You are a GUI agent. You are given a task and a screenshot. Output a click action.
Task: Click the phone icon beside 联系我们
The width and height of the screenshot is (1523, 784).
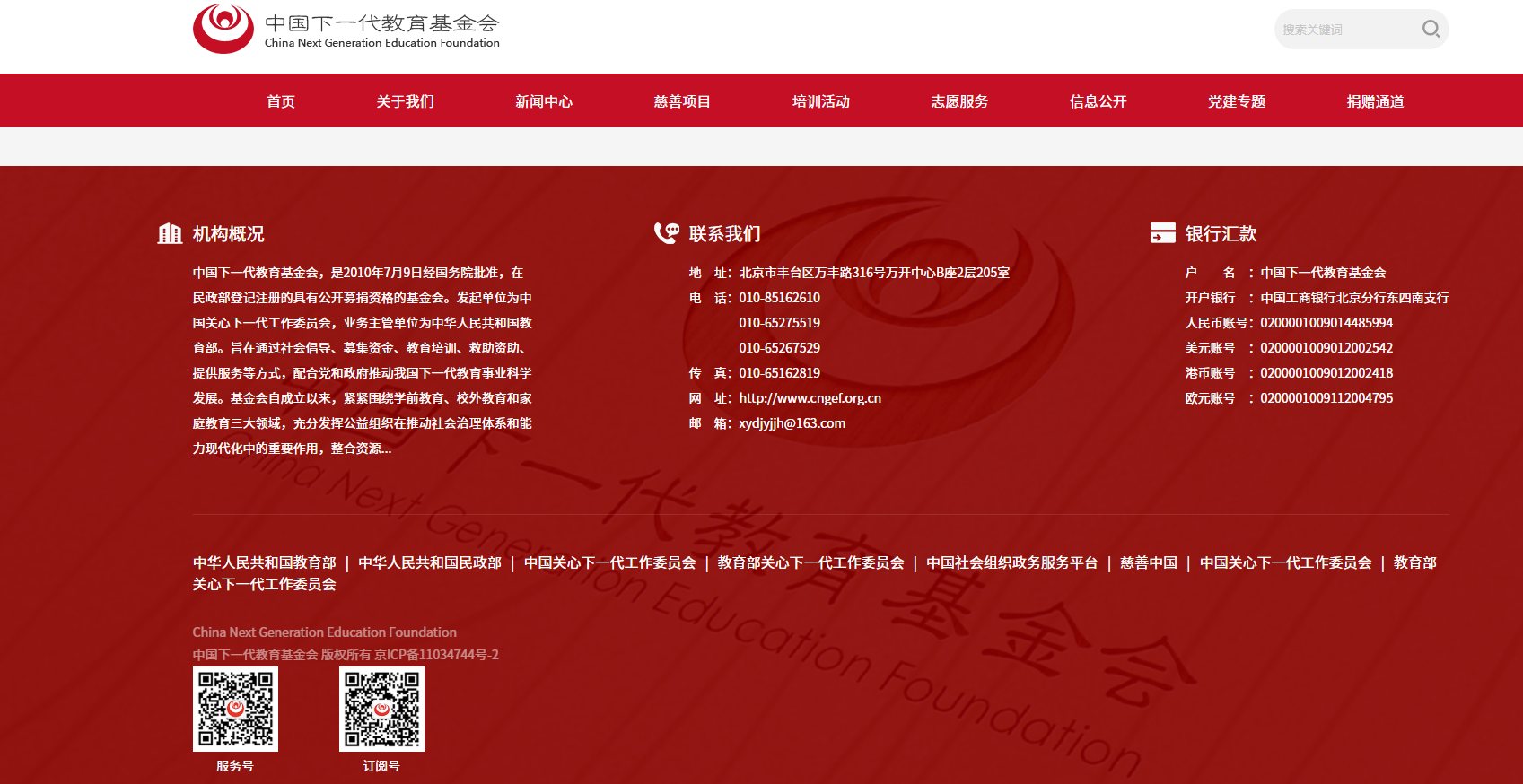click(667, 233)
